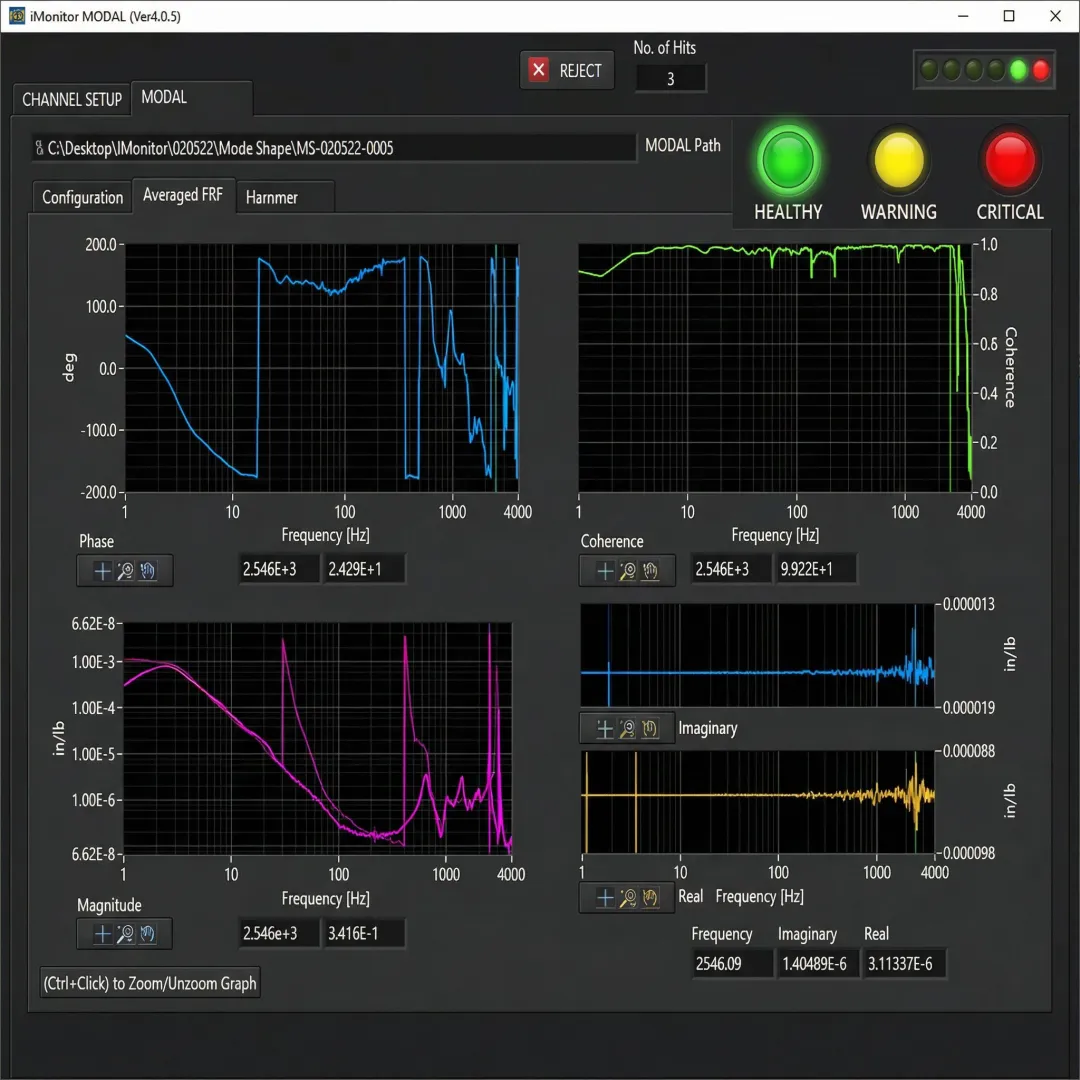Click the 4000 upper frequency on Coherence axis

pos(970,512)
